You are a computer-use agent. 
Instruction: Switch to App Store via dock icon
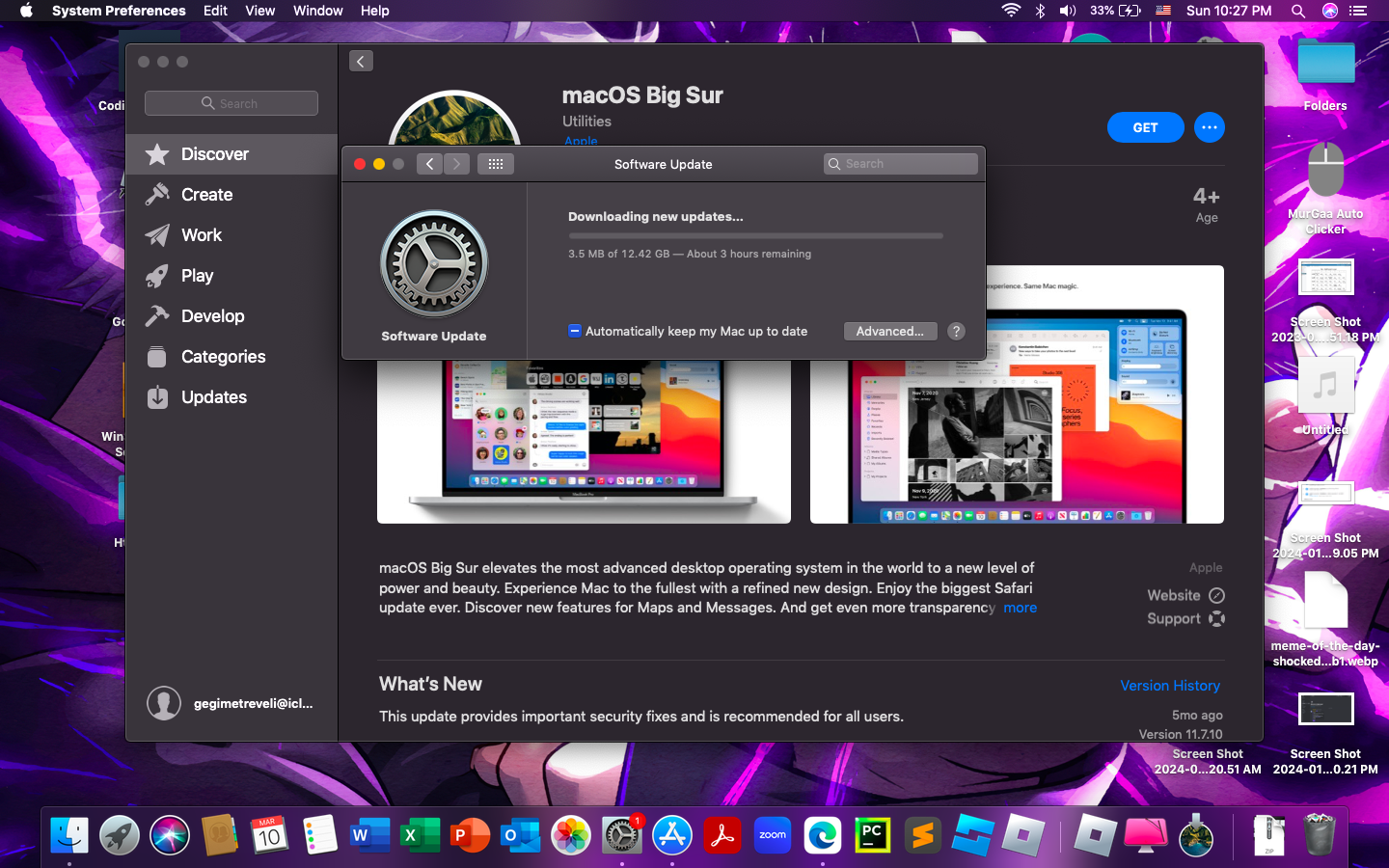click(x=672, y=835)
